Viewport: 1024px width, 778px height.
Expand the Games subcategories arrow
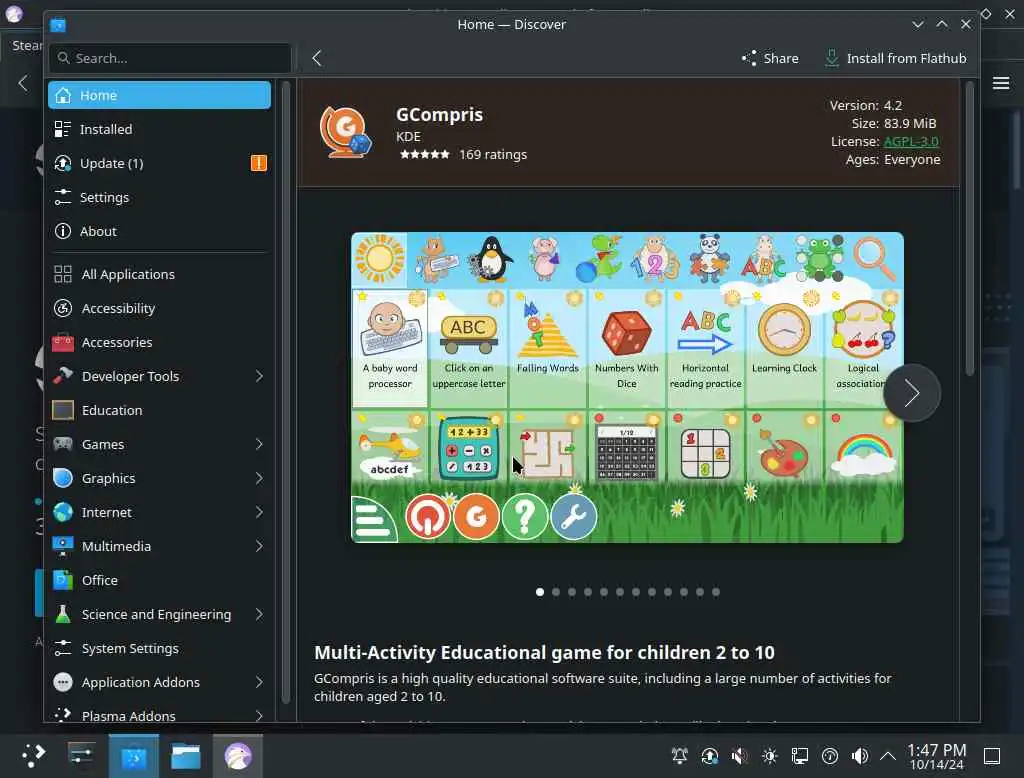click(259, 444)
